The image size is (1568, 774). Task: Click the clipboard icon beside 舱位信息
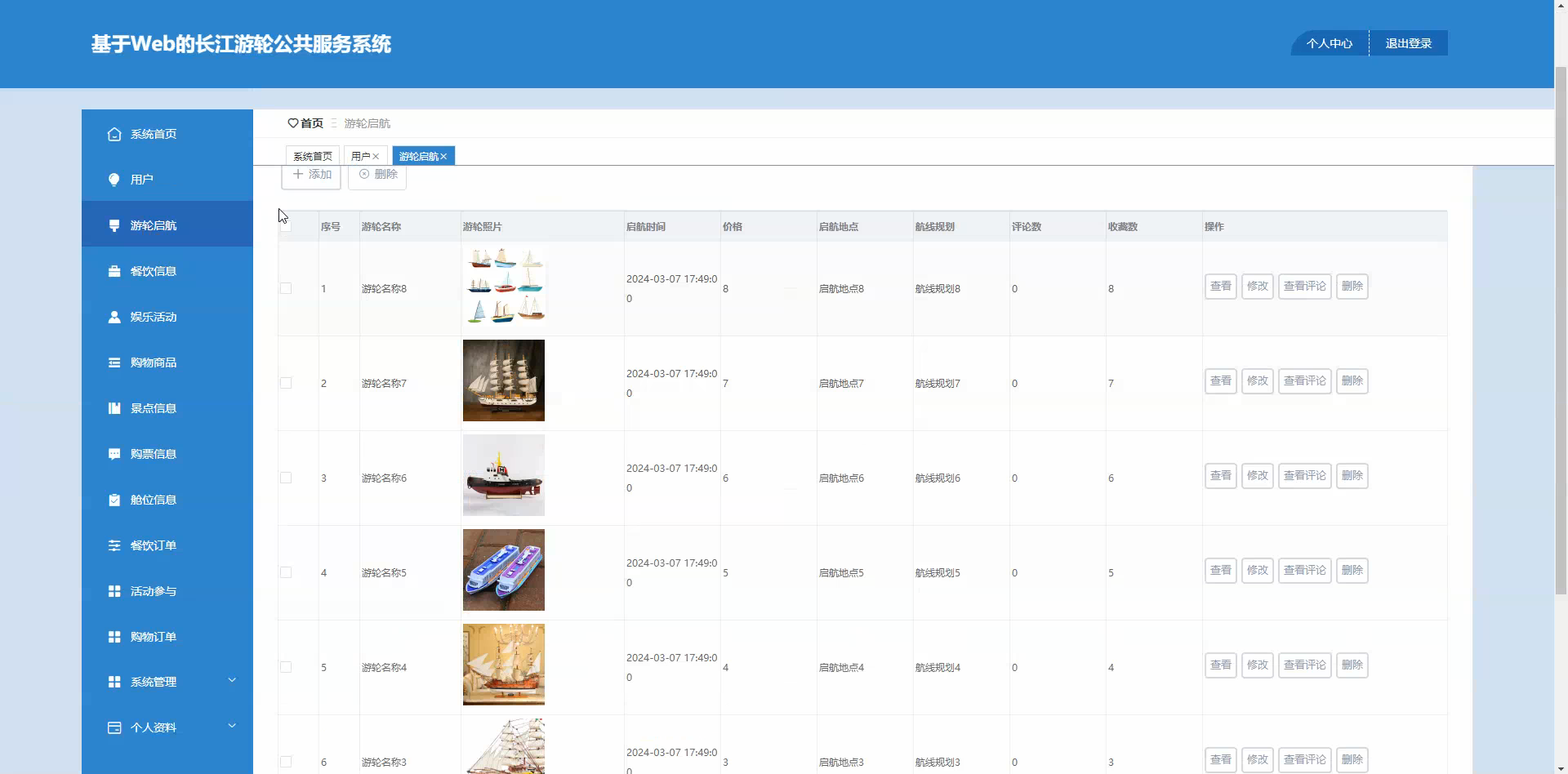(x=114, y=500)
